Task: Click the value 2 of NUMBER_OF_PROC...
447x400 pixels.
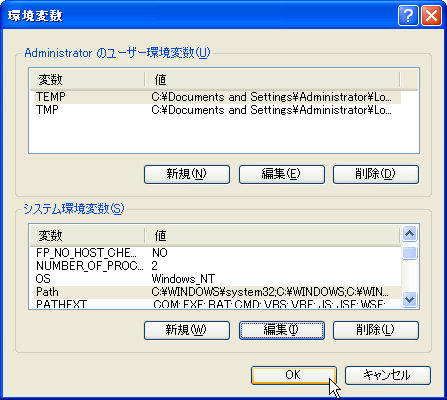Action: pos(154,266)
